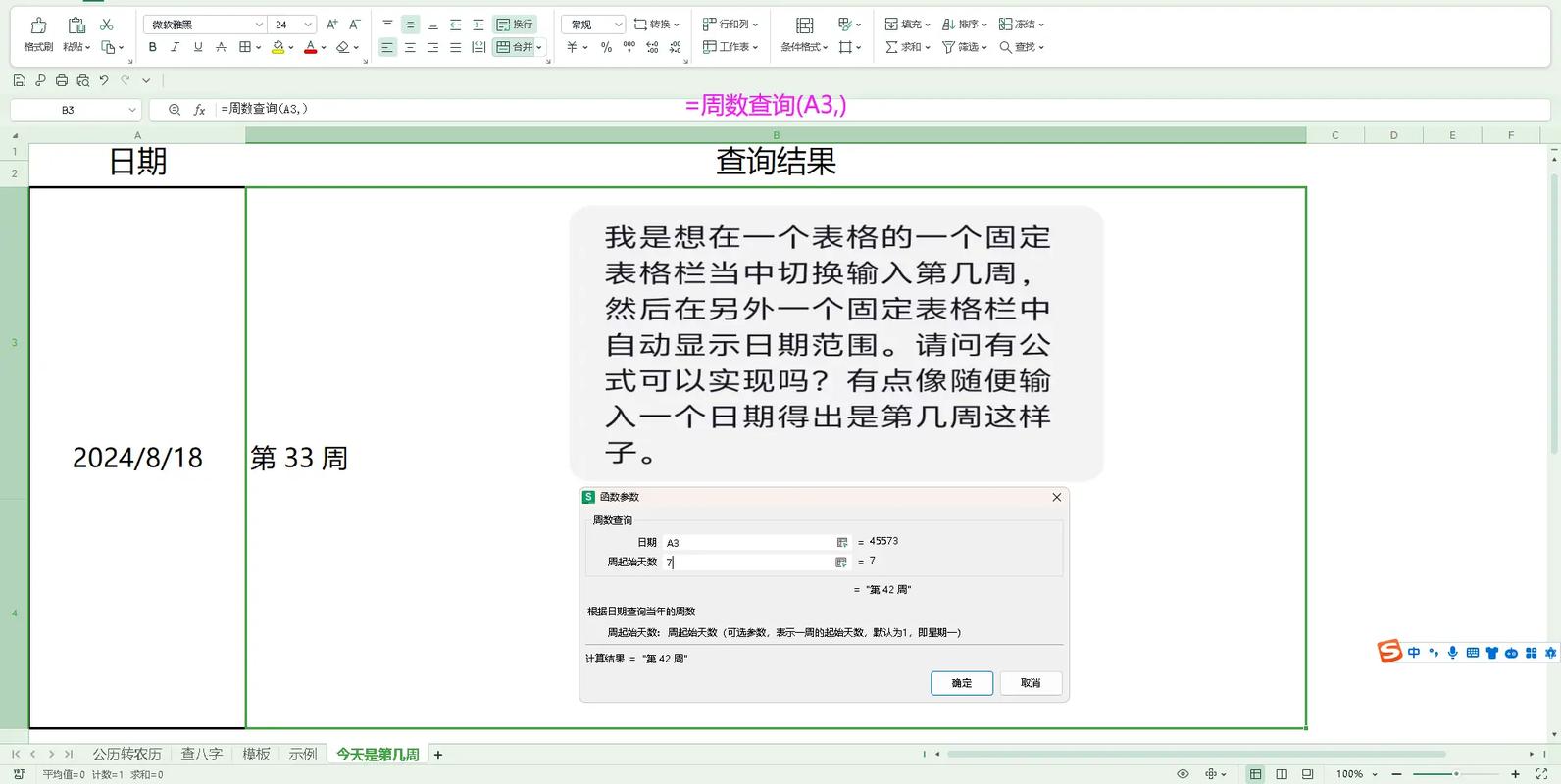This screenshot has height=784, width=1561.
Task: Switch to the 示例 sheet tab
Action: [x=303, y=755]
